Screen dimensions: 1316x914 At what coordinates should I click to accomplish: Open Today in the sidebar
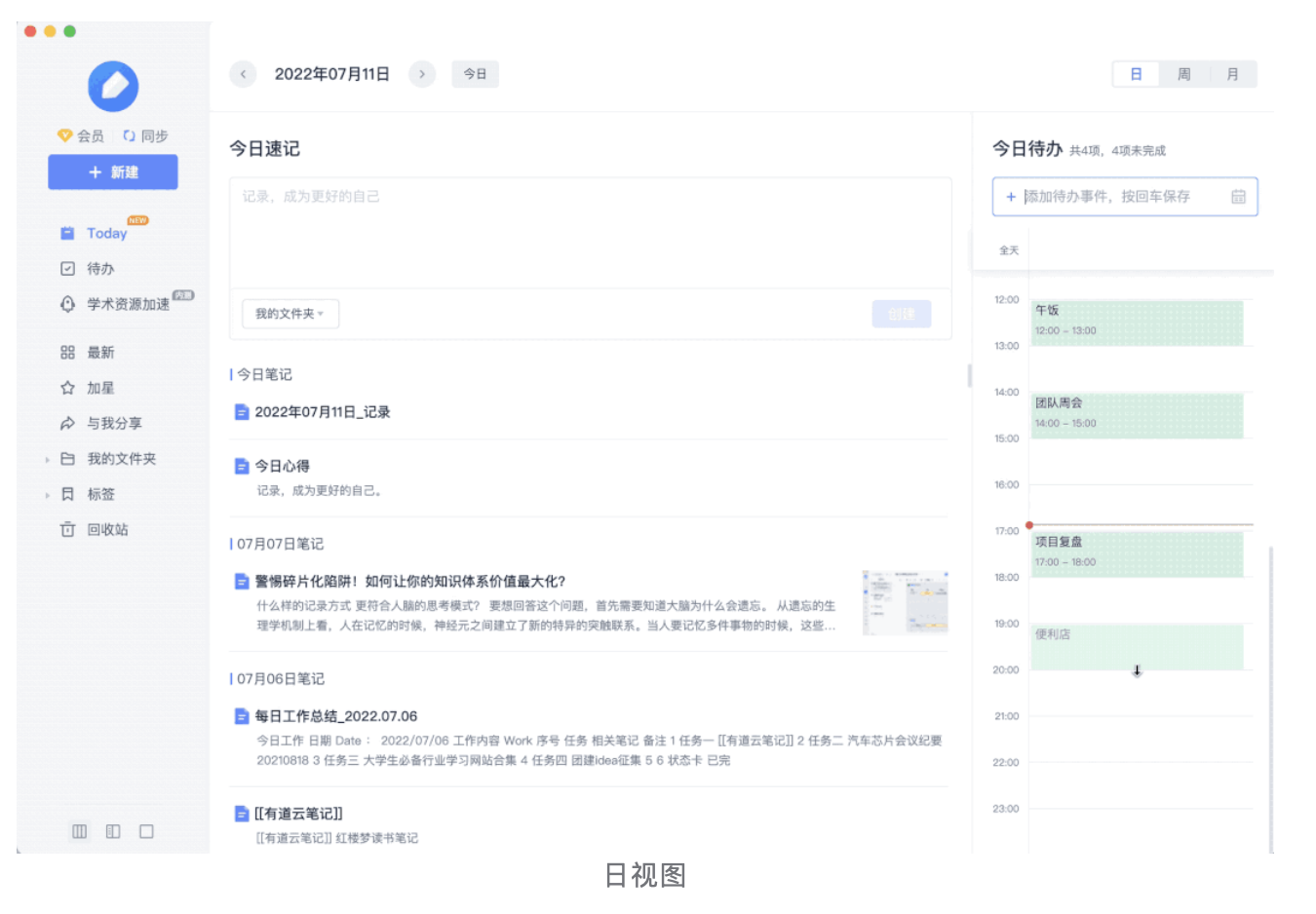click(x=106, y=233)
